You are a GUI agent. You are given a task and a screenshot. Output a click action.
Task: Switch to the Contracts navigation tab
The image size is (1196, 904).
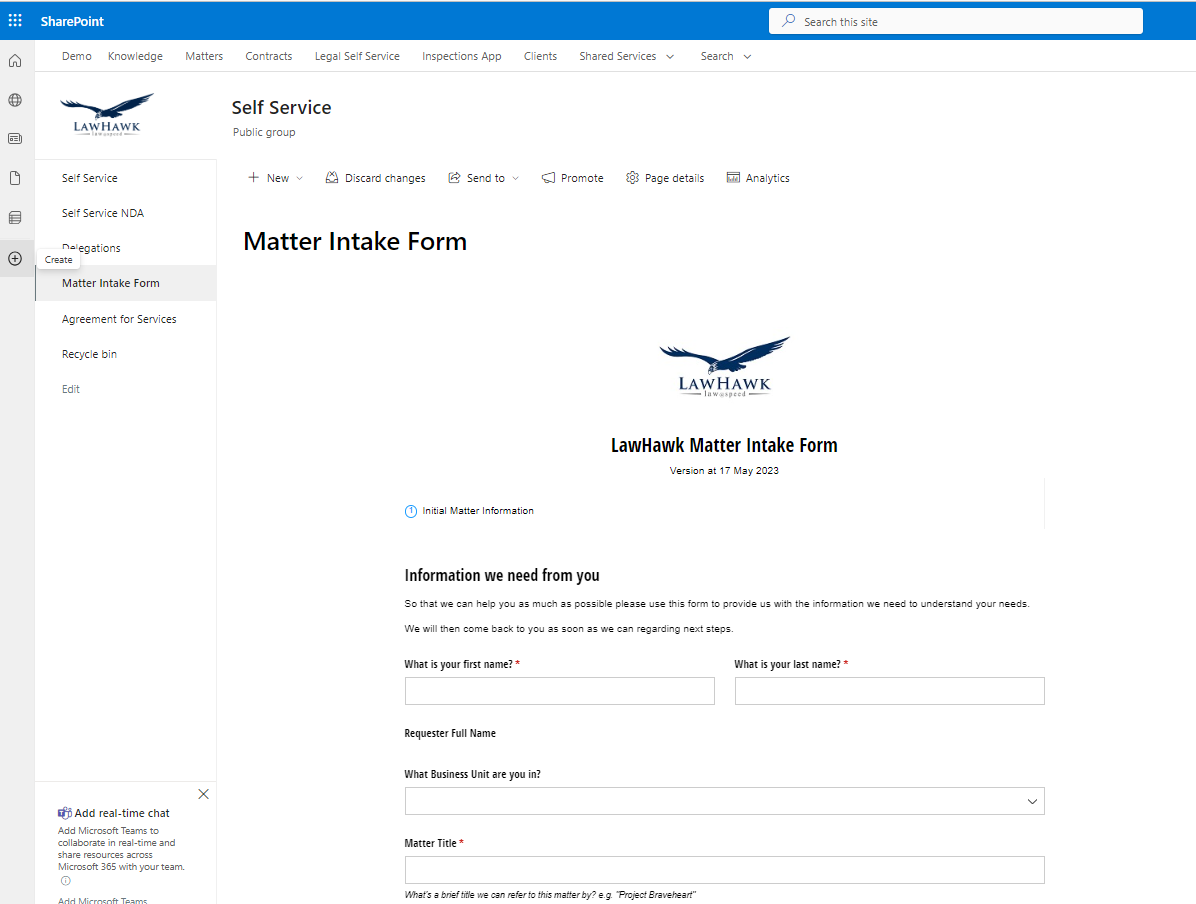[268, 56]
